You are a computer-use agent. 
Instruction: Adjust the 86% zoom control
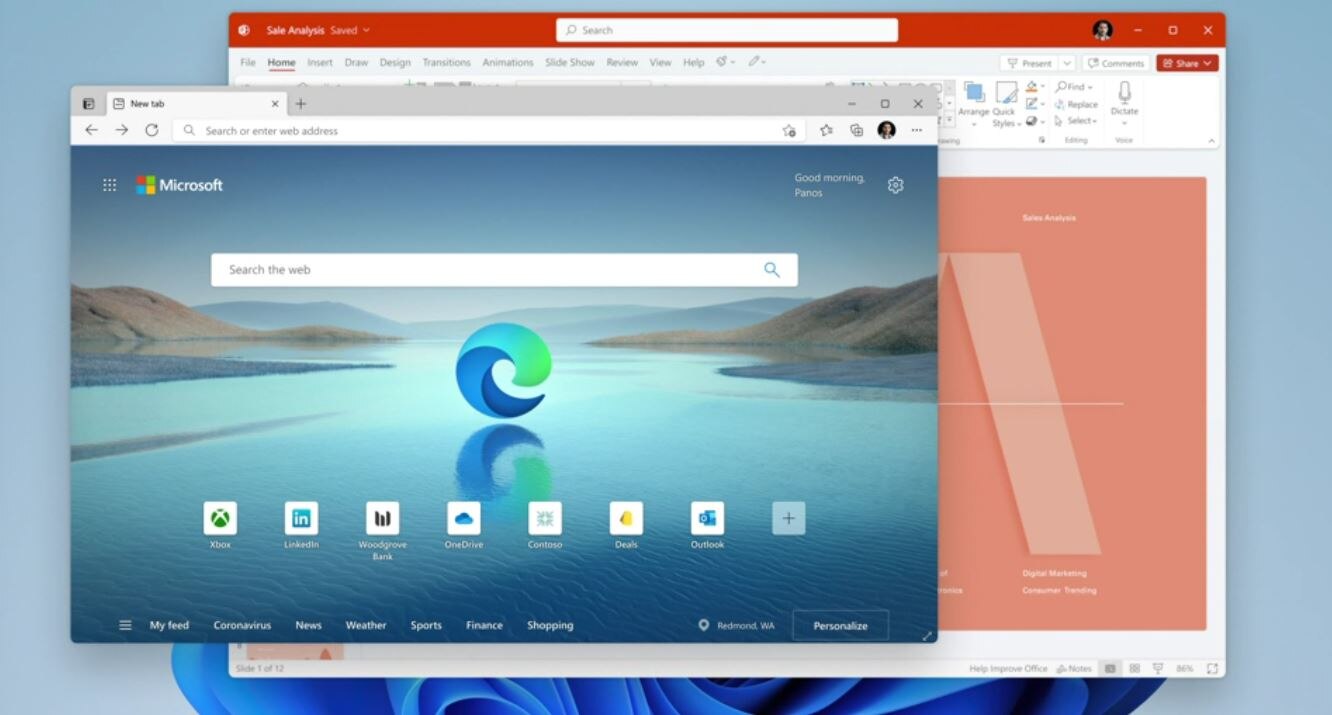(x=1183, y=668)
